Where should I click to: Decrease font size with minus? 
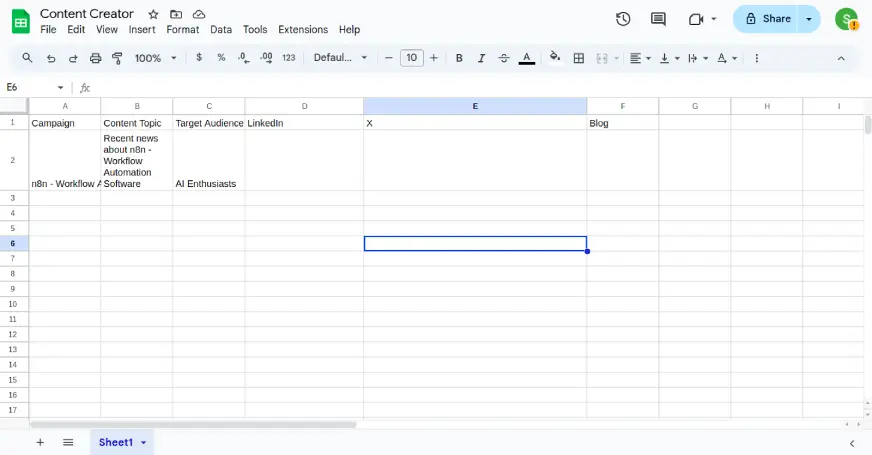click(x=389, y=58)
